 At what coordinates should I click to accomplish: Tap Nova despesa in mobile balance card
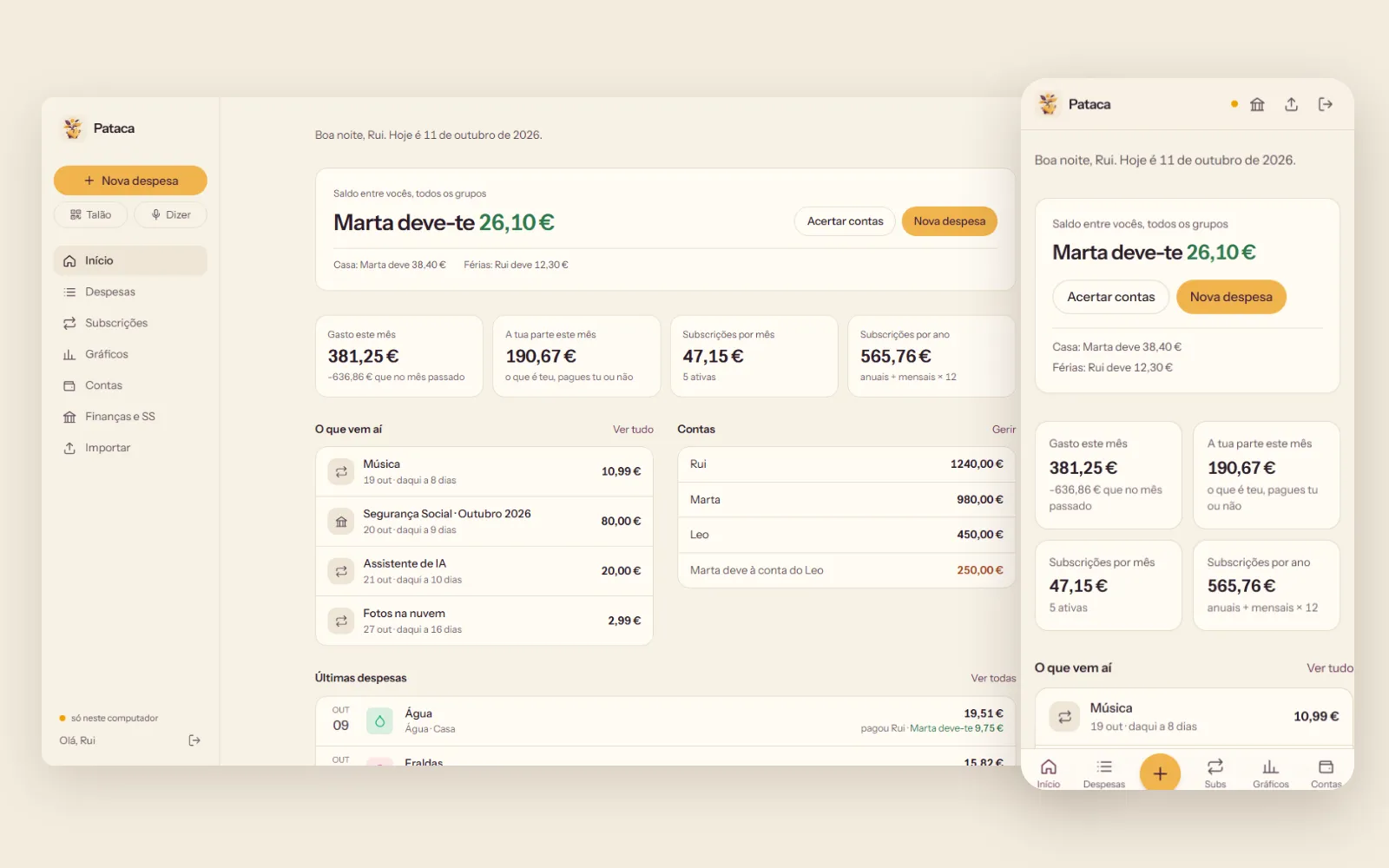click(x=1231, y=297)
